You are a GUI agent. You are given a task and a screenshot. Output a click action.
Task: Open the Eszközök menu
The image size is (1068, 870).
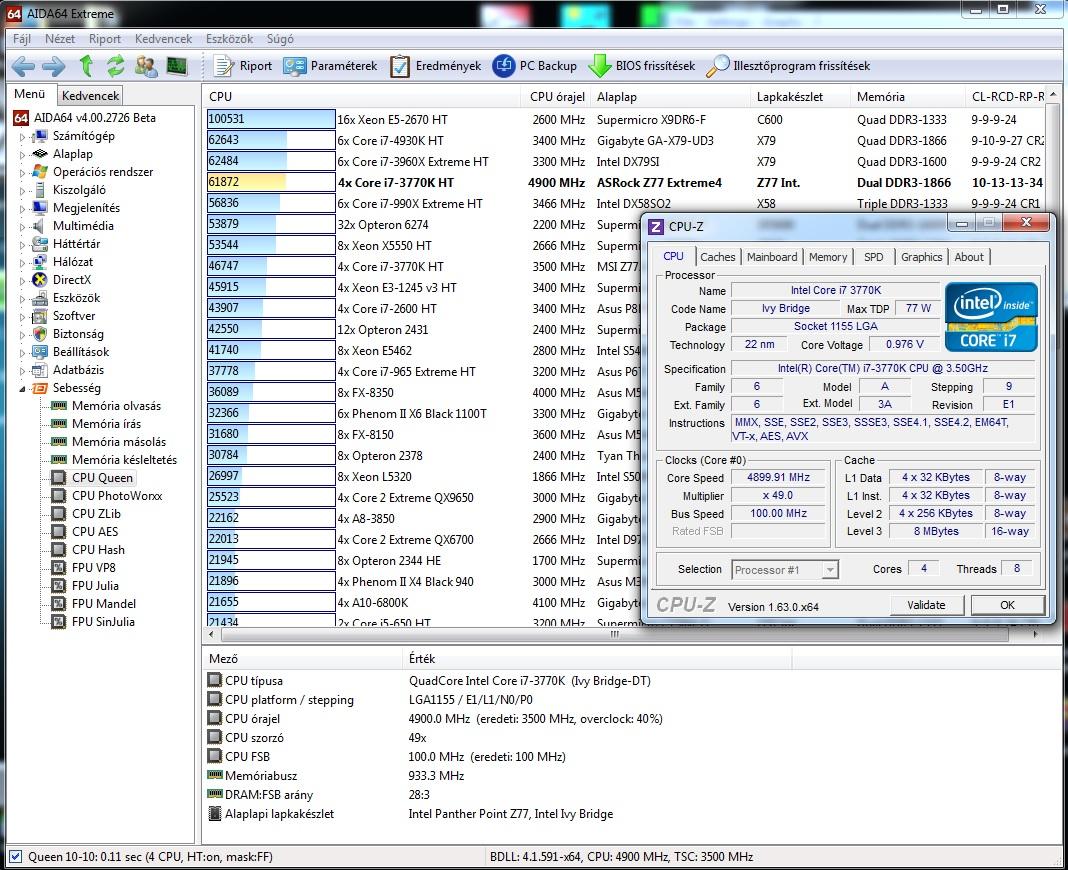click(230, 39)
